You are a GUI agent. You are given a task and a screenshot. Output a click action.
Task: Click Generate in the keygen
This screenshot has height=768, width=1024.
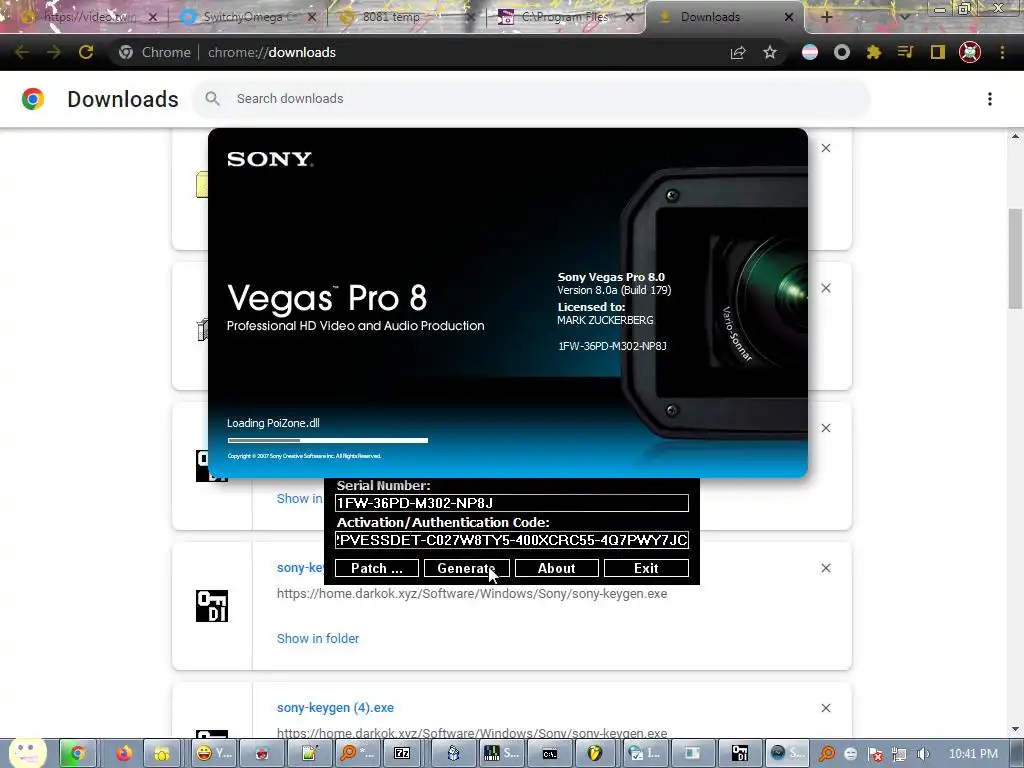pyautogui.click(x=466, y=568)
